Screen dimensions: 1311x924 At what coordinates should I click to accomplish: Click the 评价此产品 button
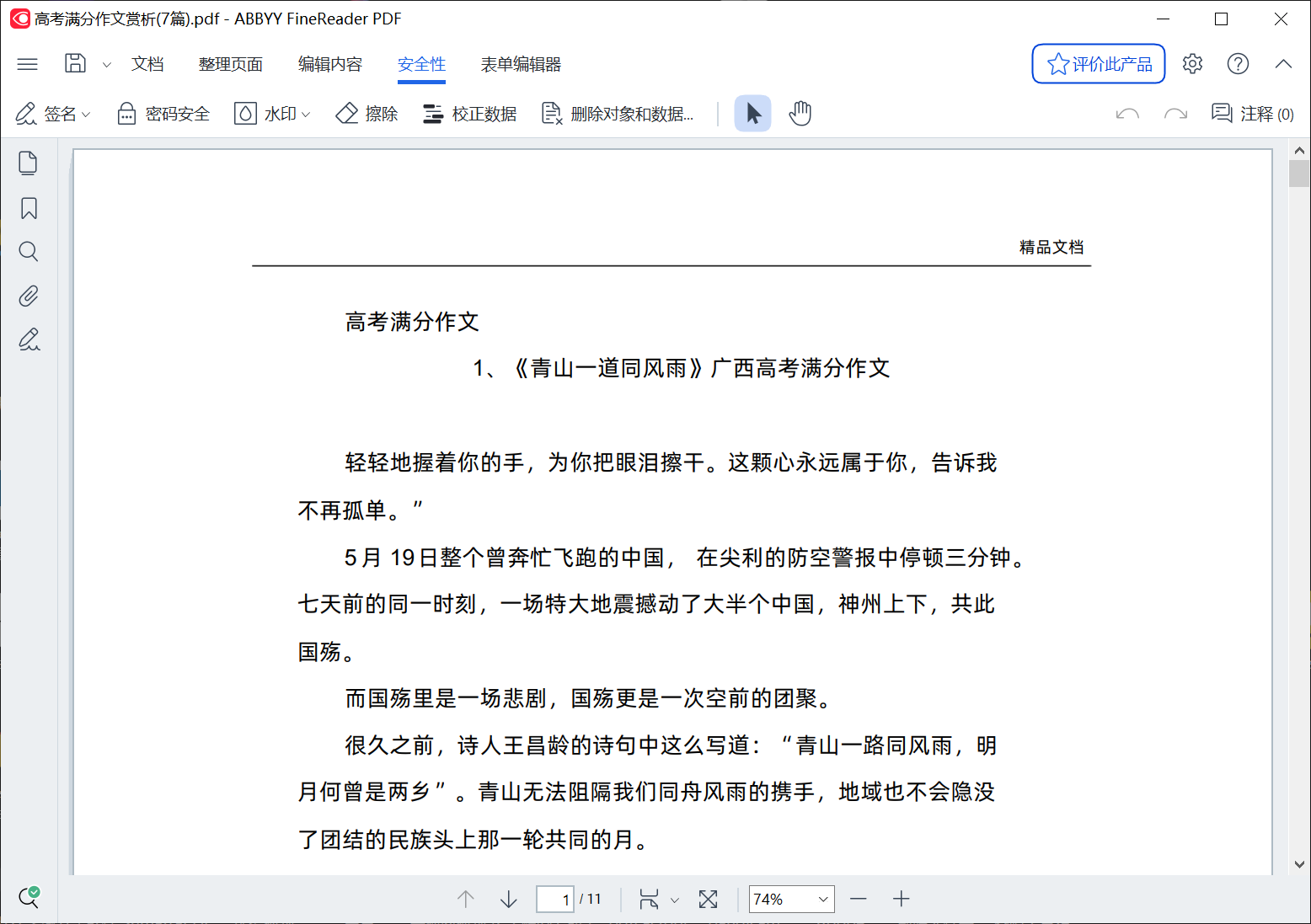(x=1099, y=64)
